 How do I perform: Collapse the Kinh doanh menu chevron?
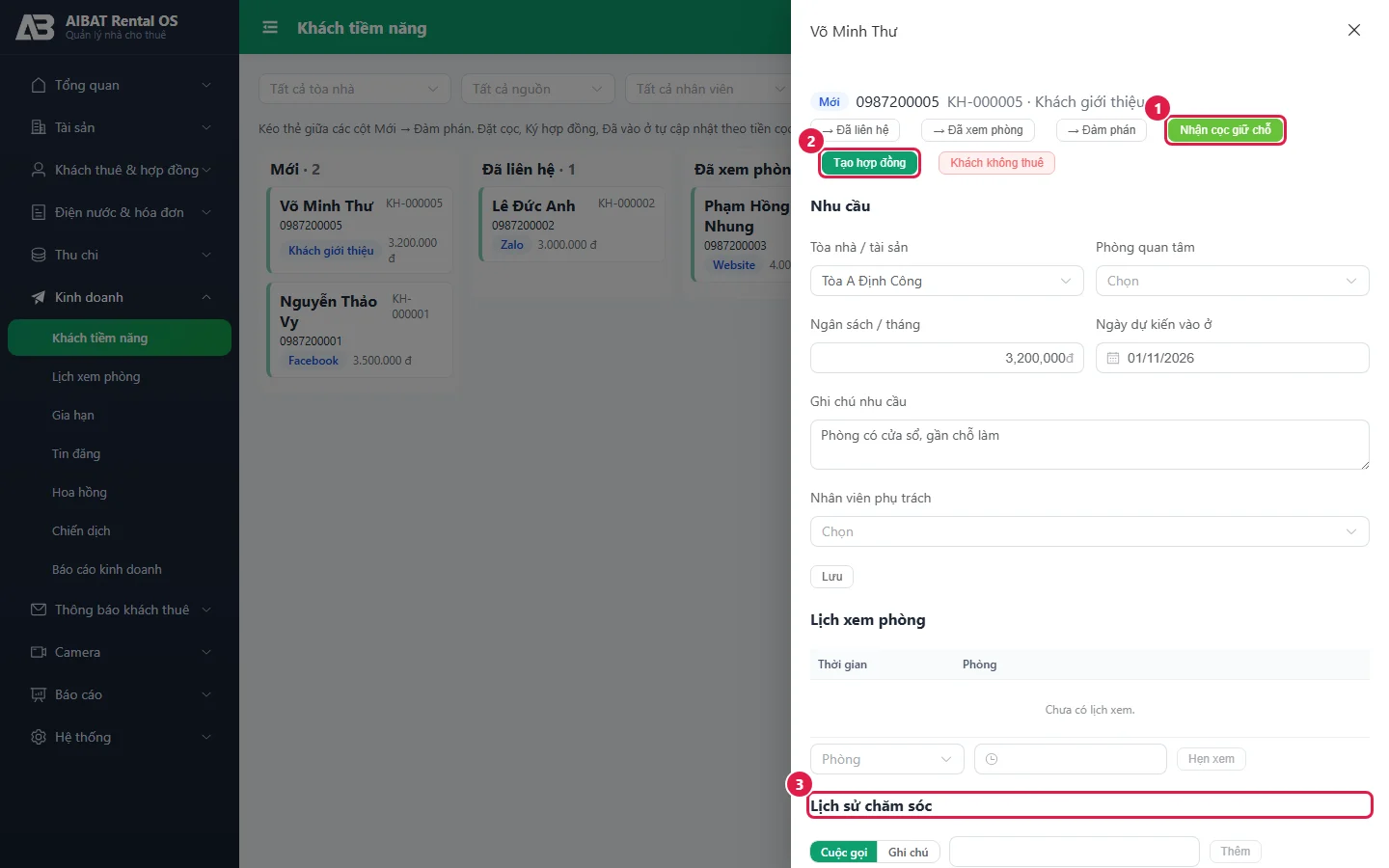pos(206,297)
